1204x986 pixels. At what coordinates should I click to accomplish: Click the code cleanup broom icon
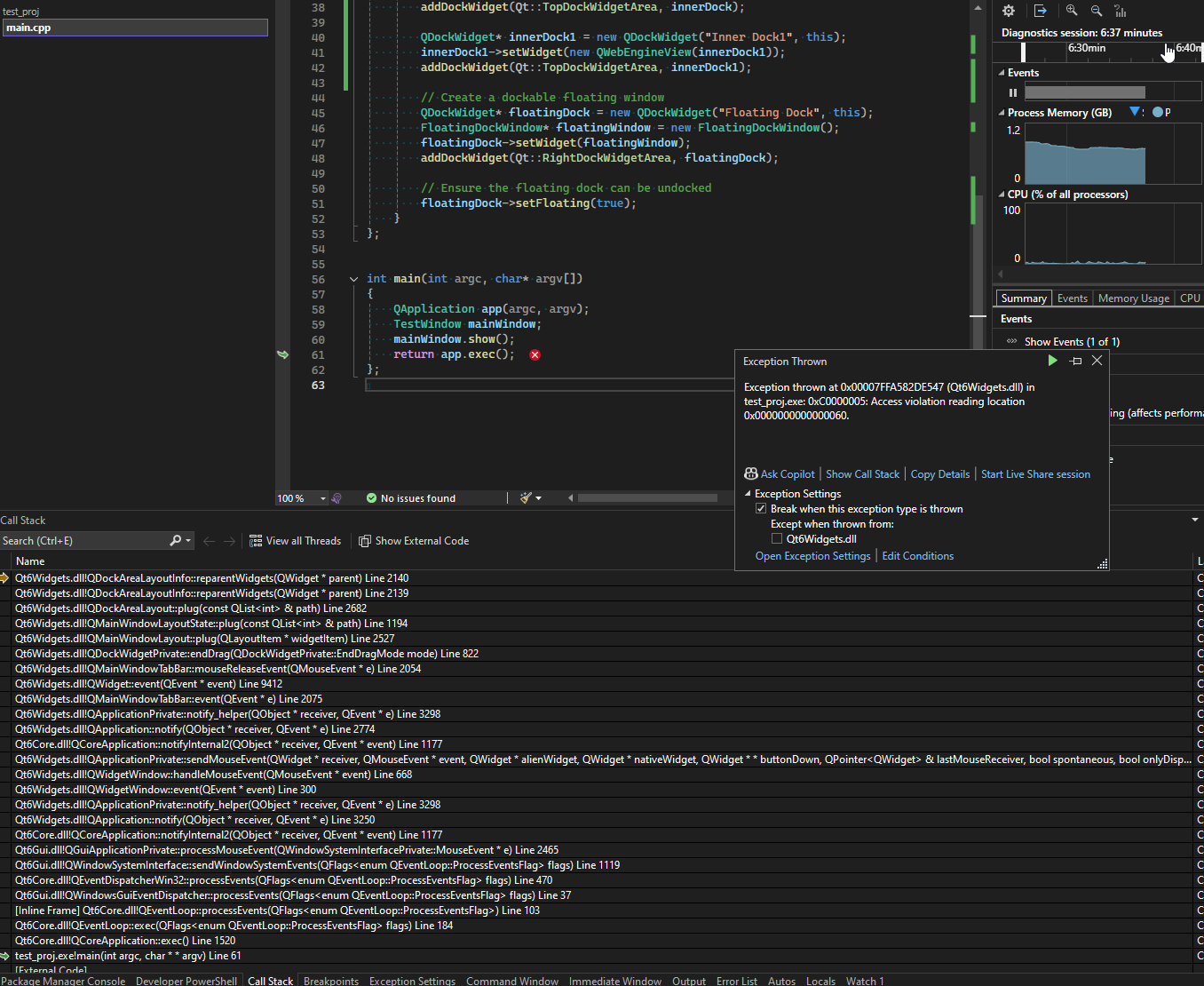click(526, 498)
